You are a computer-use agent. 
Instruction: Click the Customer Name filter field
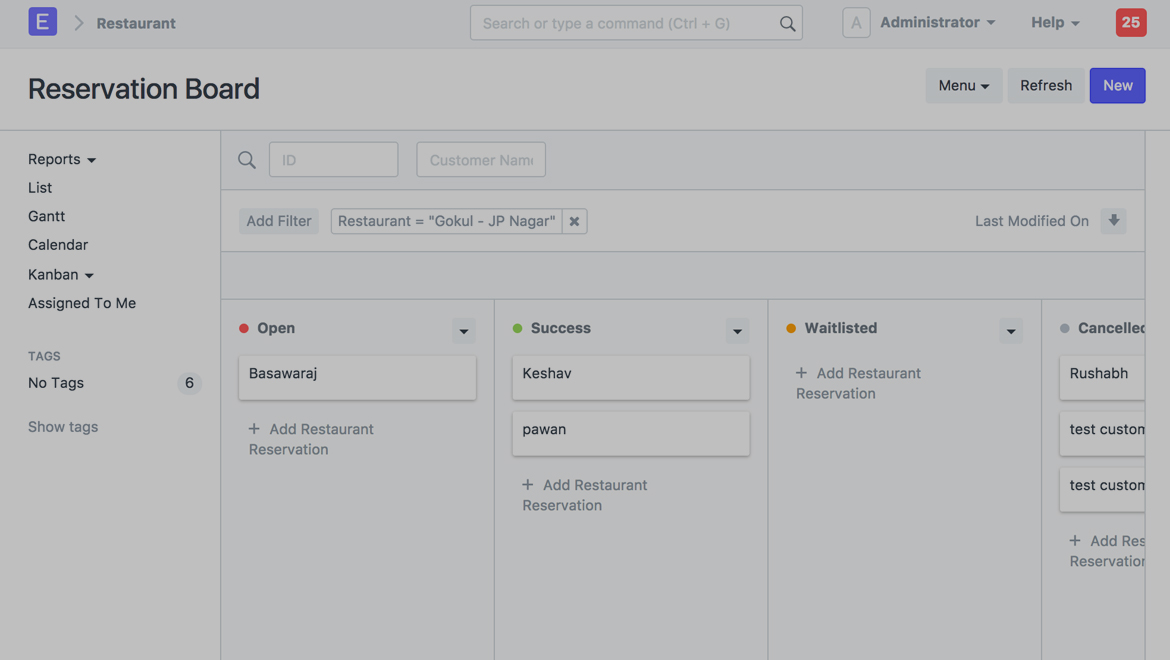481,160
